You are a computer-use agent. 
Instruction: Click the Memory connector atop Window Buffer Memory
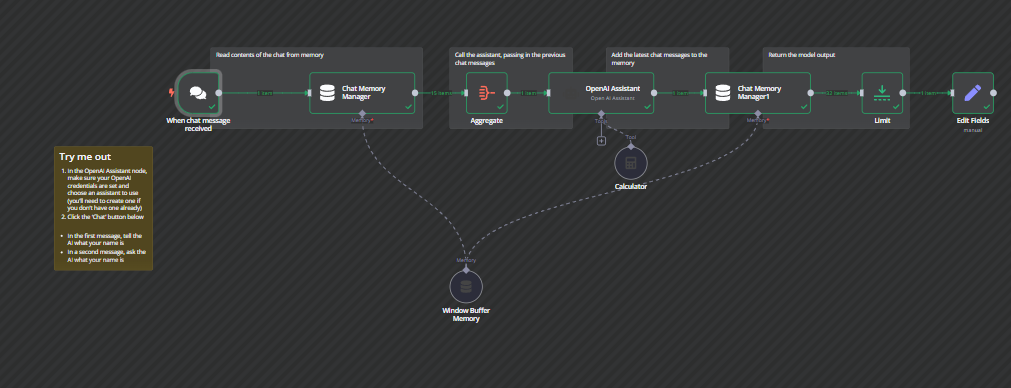[466, 270]
